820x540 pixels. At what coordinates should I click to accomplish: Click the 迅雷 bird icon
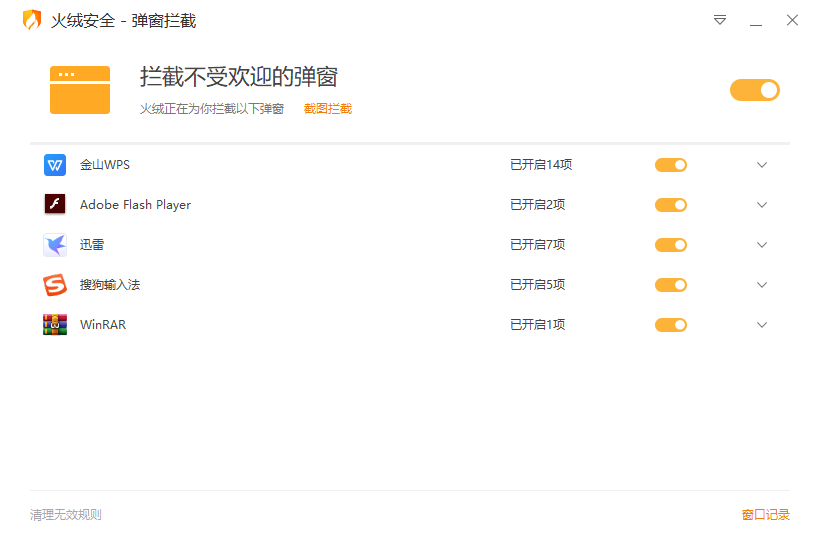click(x=55, y=245)
